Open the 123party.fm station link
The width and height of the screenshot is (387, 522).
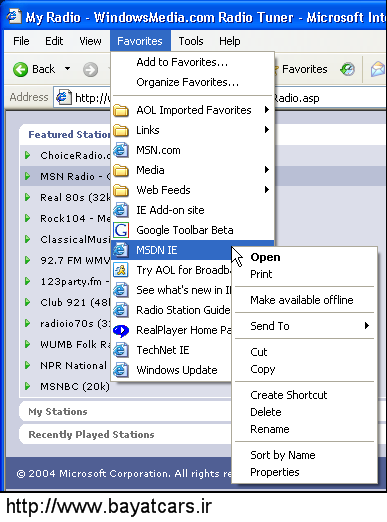[75, 282]
